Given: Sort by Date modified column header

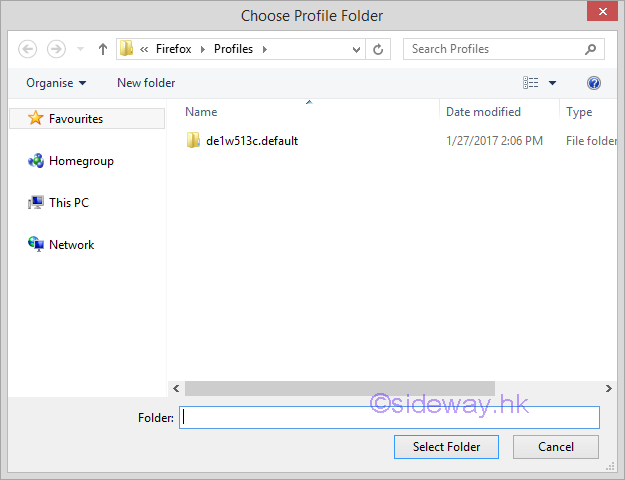Looking at the screenshot, I should pyautogui.click(x=483, y=112).
